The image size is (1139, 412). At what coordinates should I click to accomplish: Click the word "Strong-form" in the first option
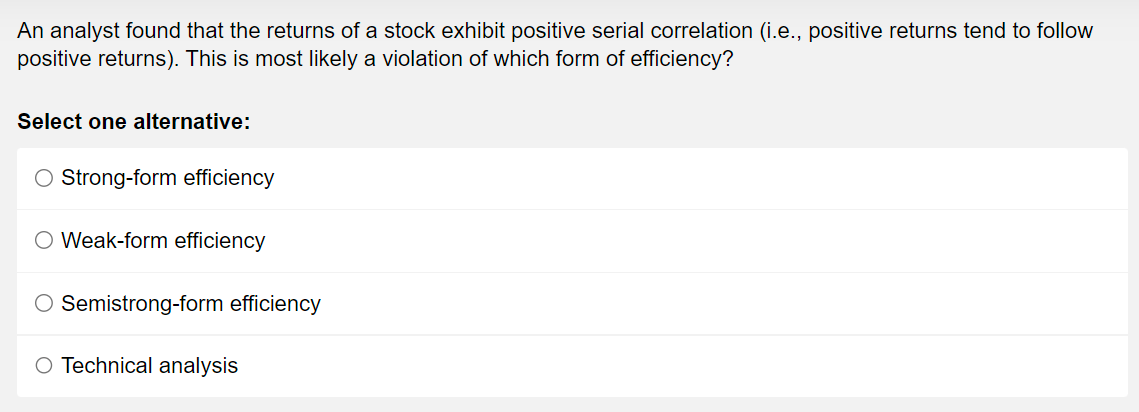tap(119, 178)
